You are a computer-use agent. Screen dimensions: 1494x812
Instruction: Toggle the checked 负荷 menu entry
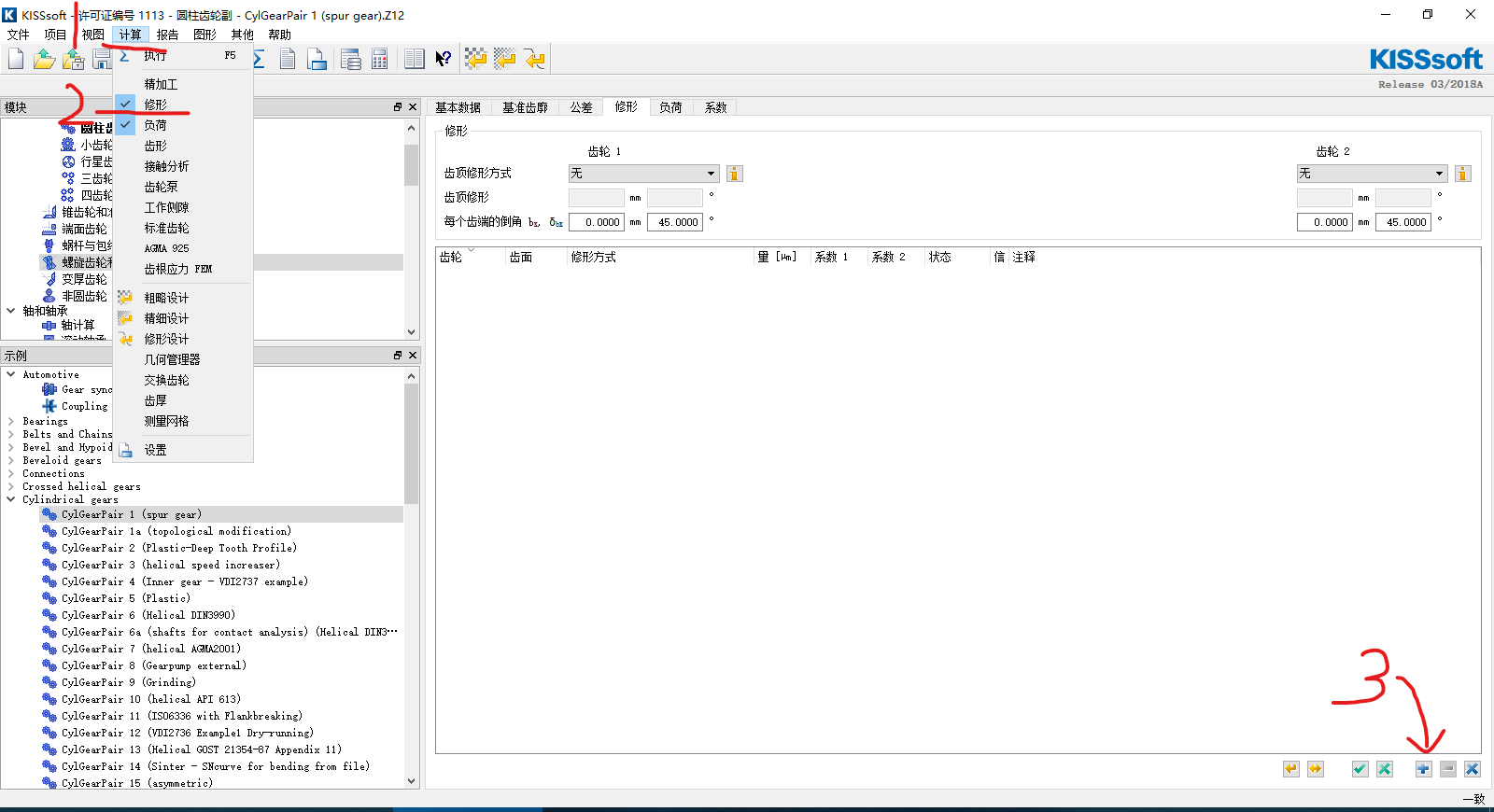coord(183,125)
